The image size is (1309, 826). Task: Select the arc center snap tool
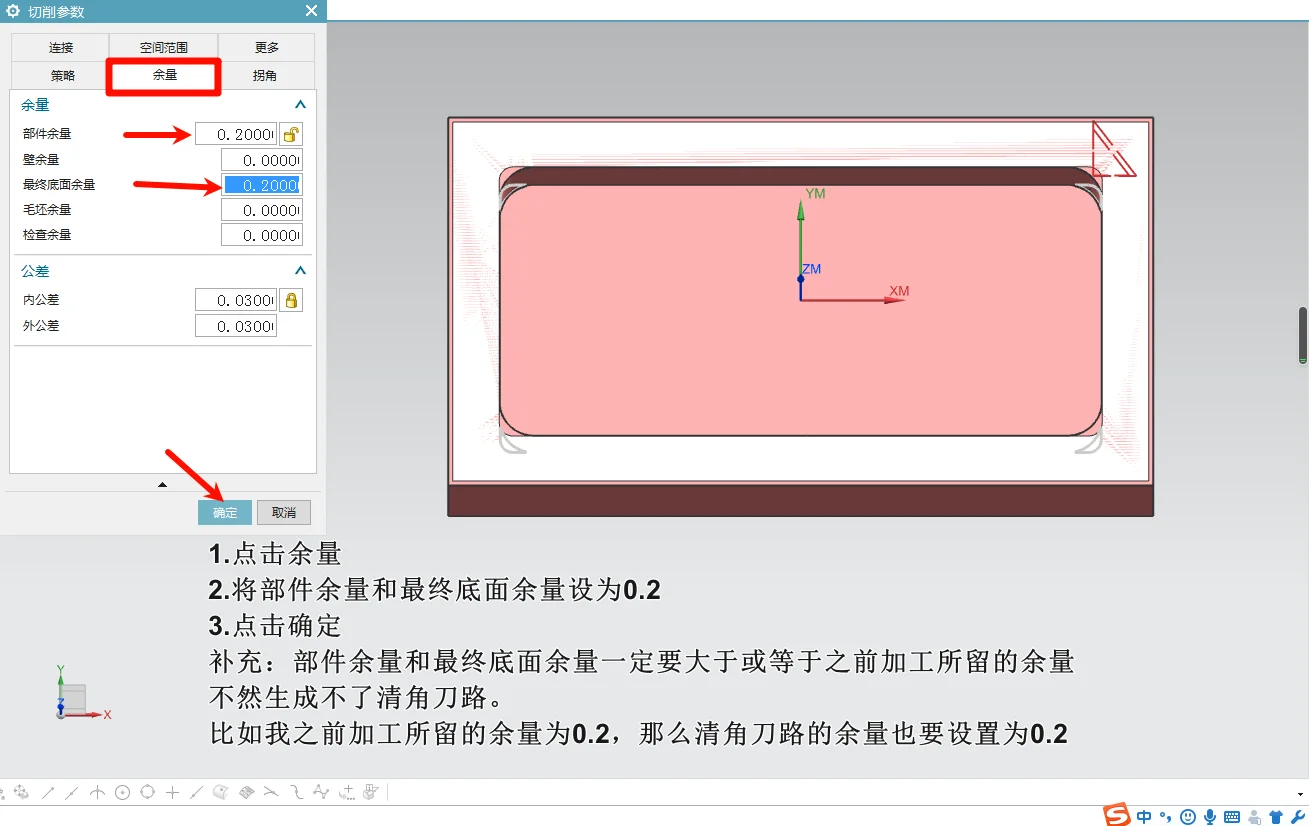[122, 792]
